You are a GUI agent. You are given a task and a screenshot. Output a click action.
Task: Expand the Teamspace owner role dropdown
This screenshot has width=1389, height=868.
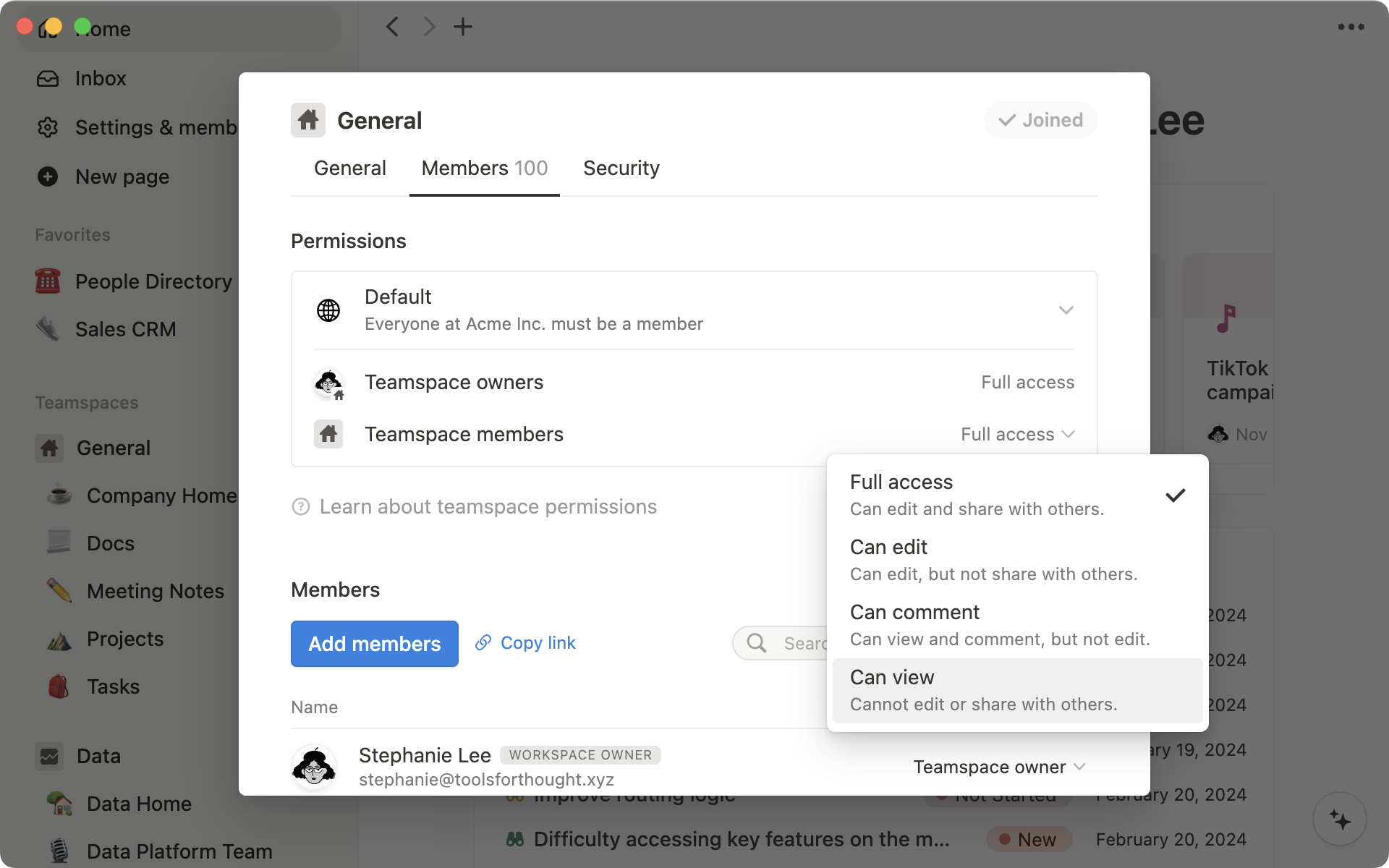pyautogui.click(x=997, y=766)
